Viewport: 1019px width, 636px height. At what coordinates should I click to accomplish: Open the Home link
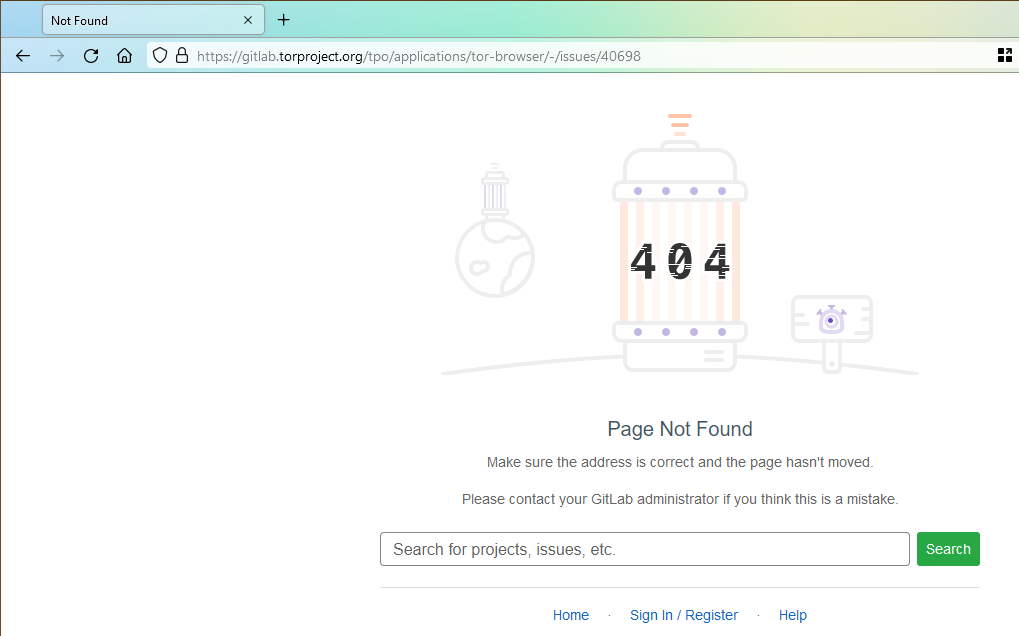tap(570, 614)
